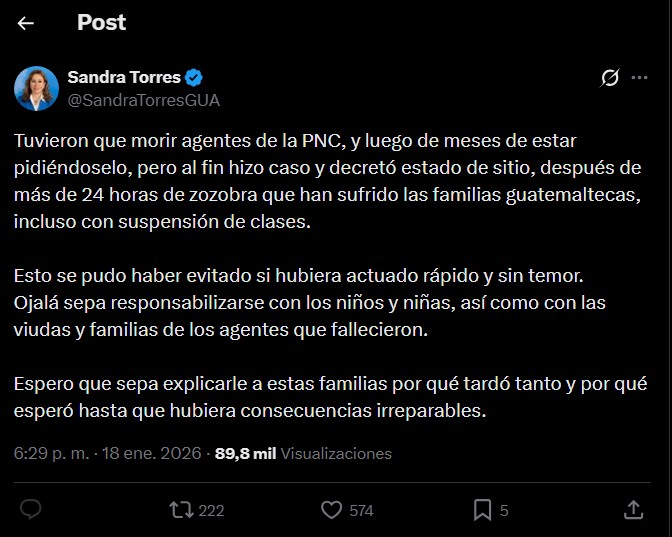Click the blue verified badge
The width and height of the screenshot is (672, 537).
click(x=194, y=77)
